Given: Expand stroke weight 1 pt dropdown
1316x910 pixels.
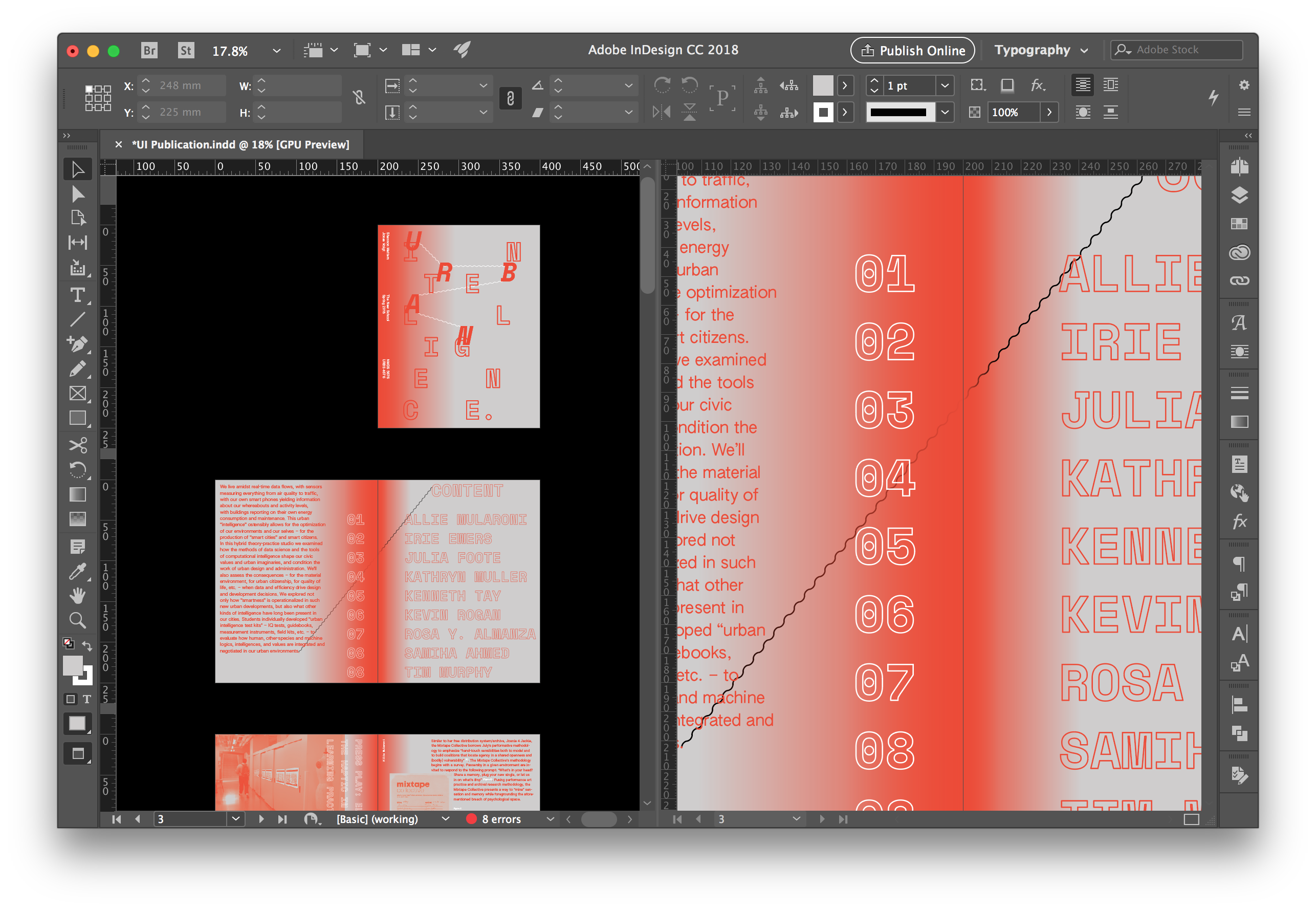Looking at the screenshot, I should point(945,85).
